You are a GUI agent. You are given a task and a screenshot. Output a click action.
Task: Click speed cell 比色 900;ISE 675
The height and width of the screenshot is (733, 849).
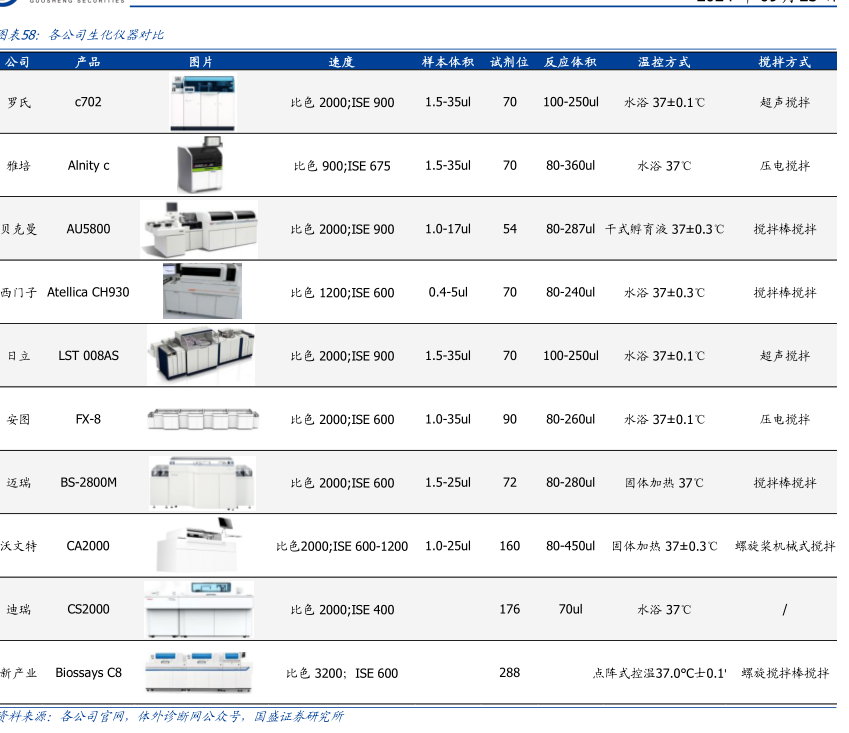(x=342, y=166)
